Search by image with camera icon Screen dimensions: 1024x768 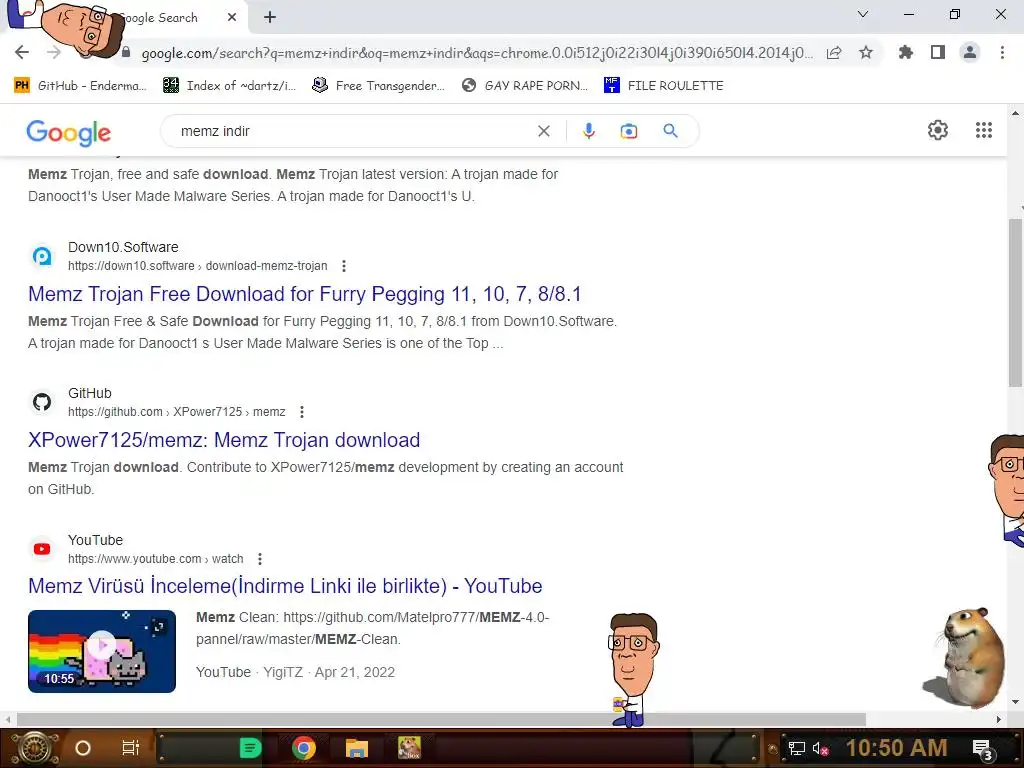(629, 131)
